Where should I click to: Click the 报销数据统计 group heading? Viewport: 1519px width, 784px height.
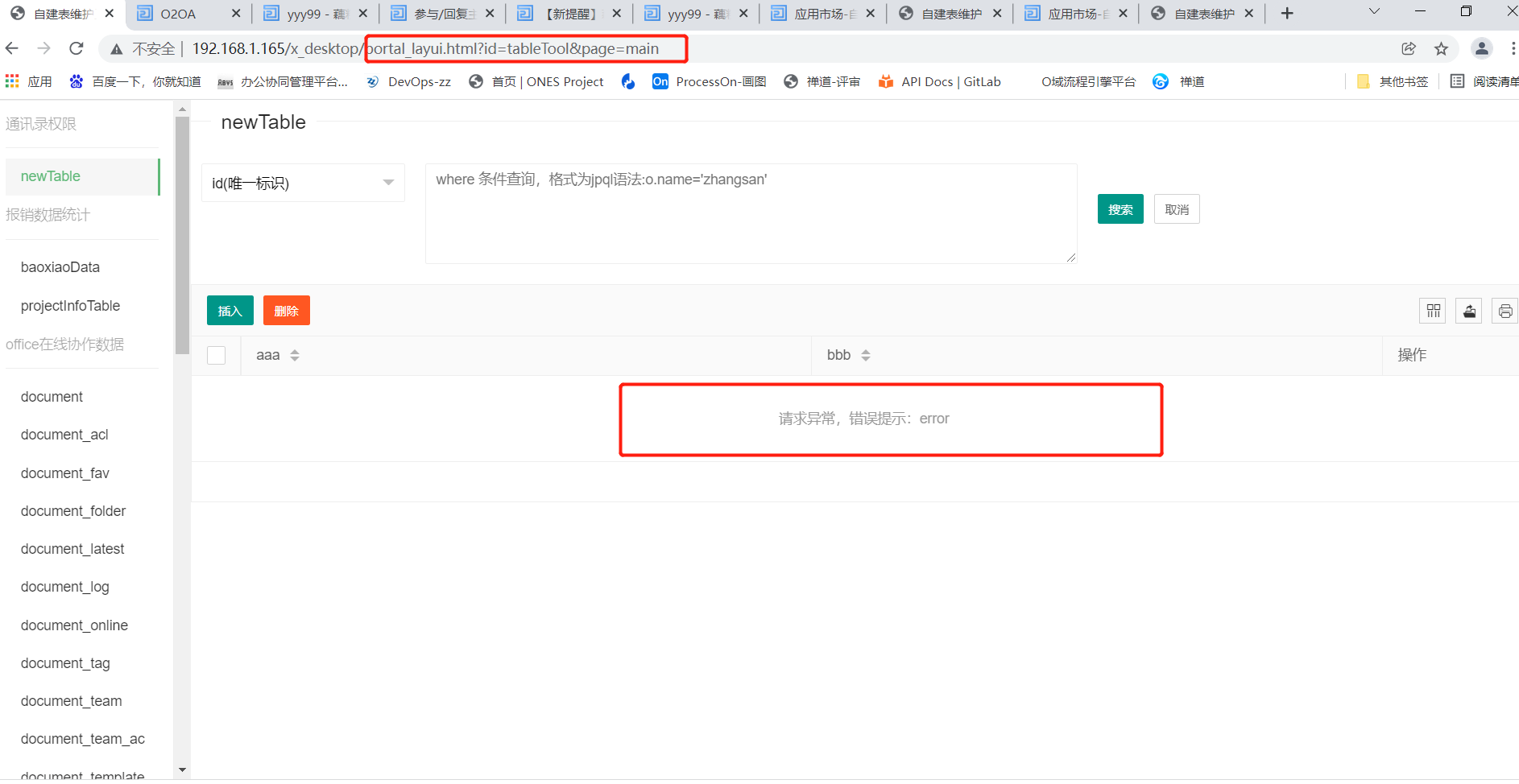click(x=48, y=215)
